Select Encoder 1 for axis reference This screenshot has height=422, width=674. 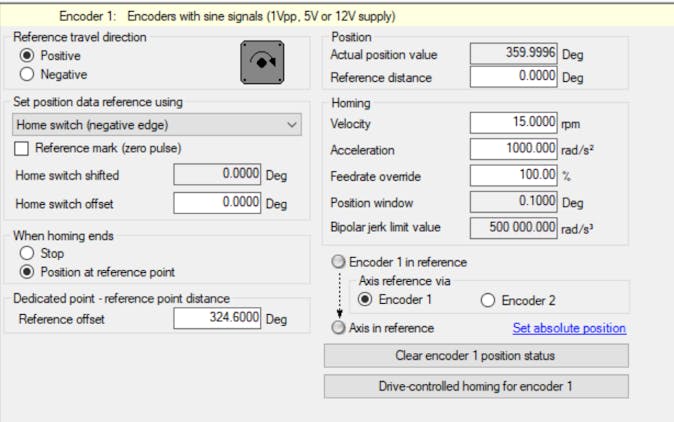point(366,299)
